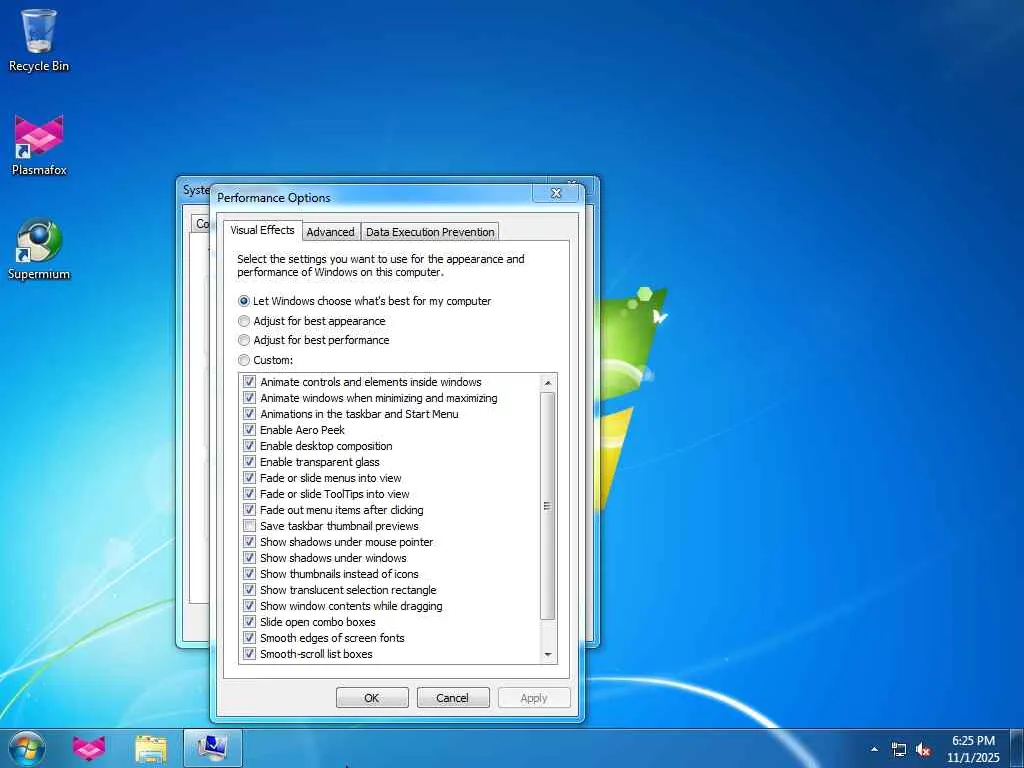Toggle Animations in the taskbar and Start Menu

pos(249,414)
